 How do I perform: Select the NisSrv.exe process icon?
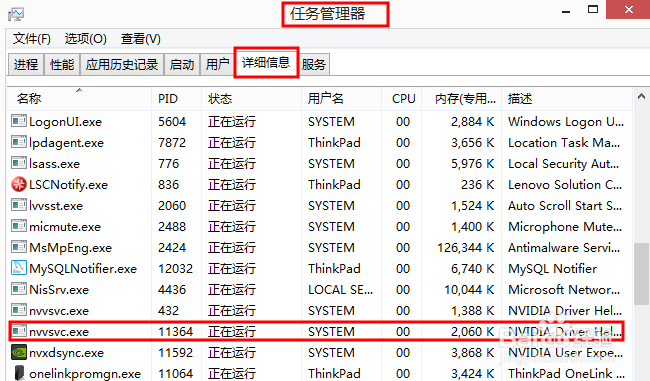click(19, 289)
